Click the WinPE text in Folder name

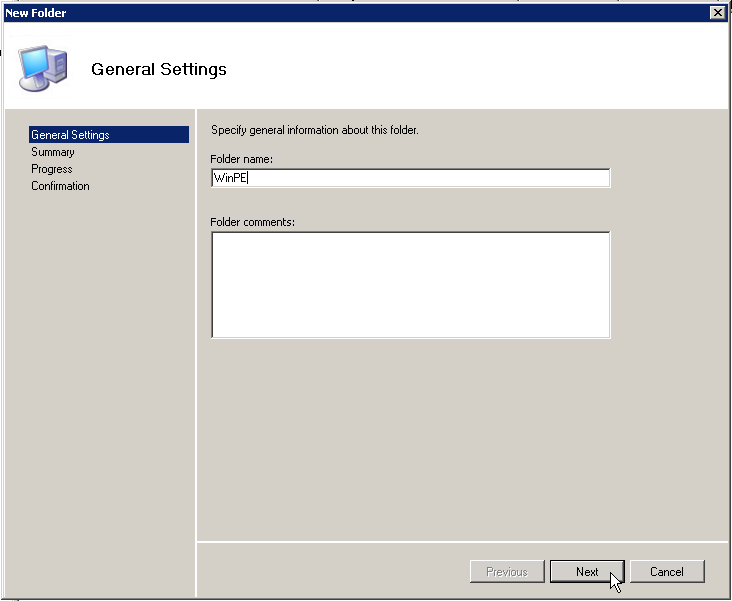point(229,178)
